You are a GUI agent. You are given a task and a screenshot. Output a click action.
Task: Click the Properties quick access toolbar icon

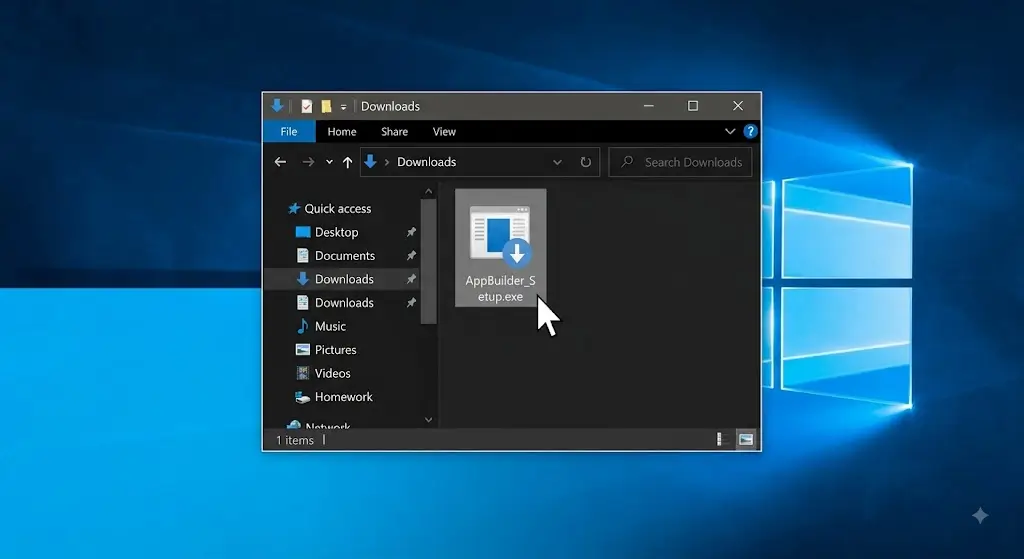coord(306,106)
